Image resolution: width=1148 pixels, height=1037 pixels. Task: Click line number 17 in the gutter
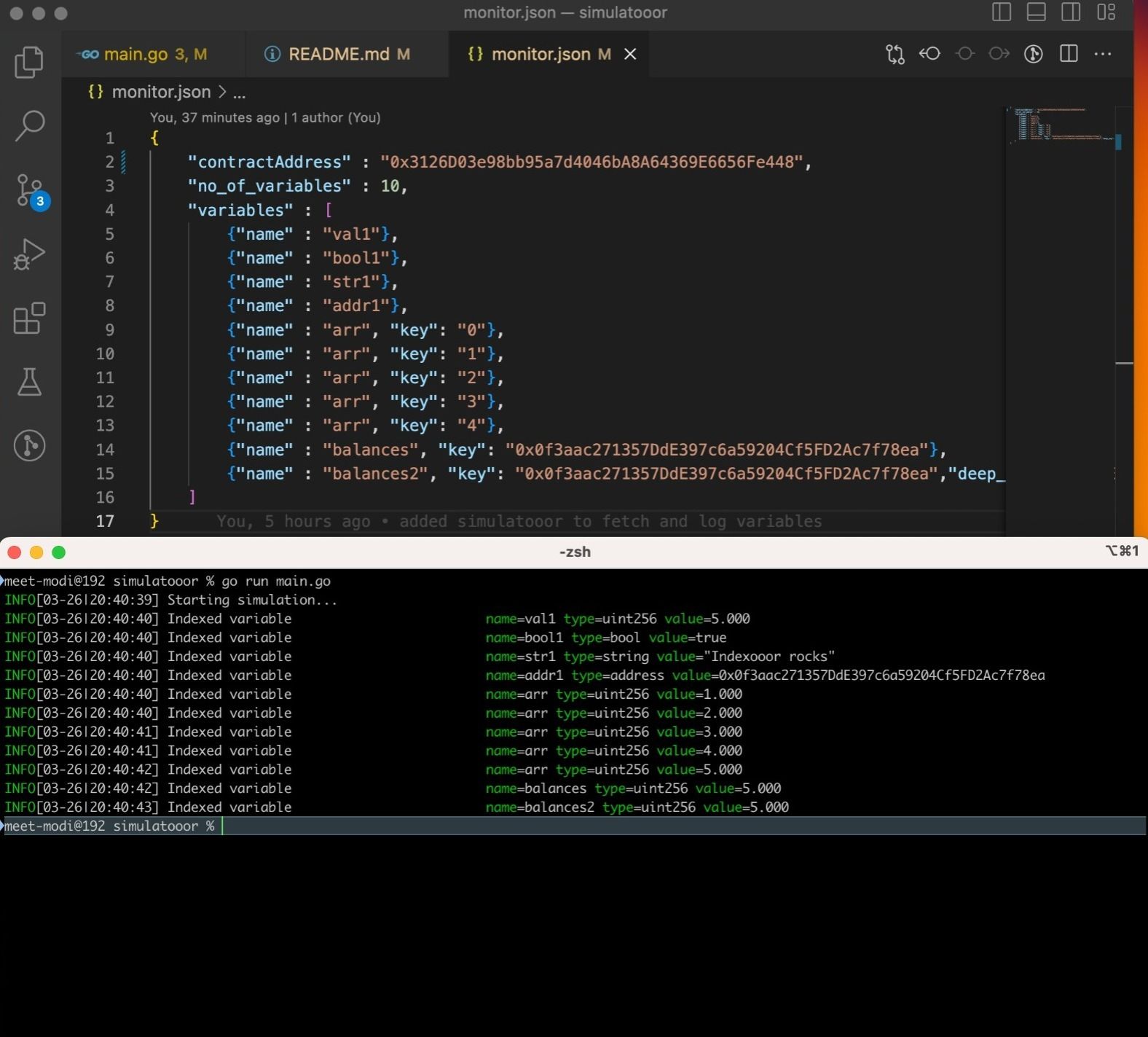click(105, 521)
